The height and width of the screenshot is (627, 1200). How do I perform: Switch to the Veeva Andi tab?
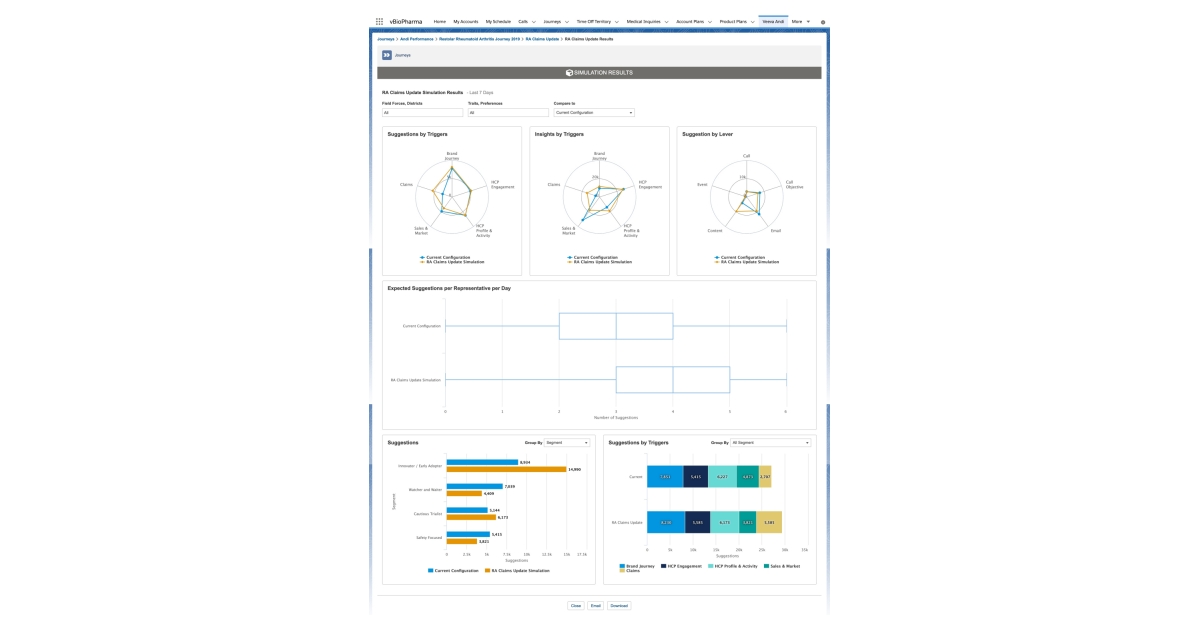pyautogui.click(x=773, y=21)
